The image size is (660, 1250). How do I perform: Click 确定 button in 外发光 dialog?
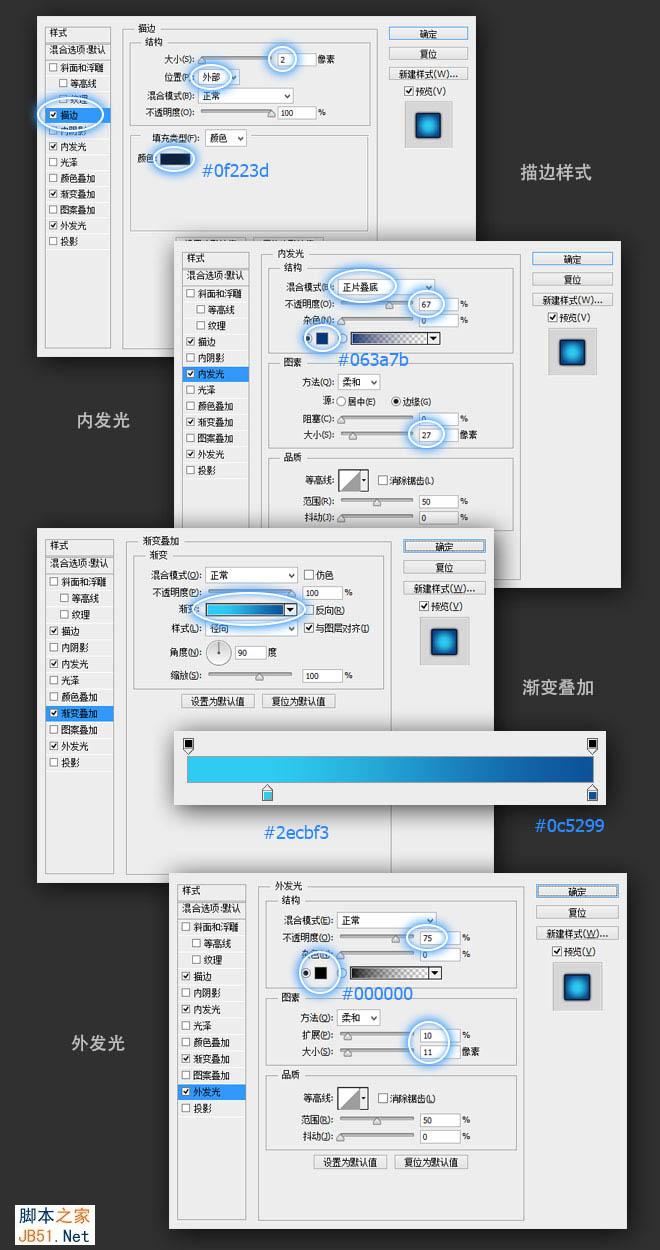click(x=577, y=892)
